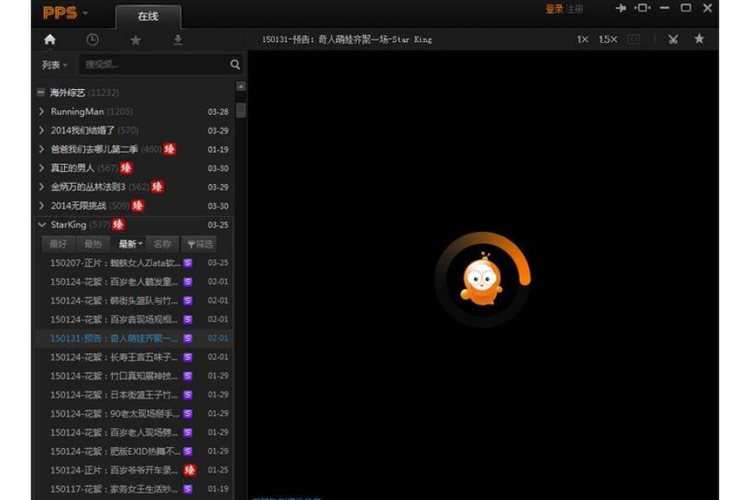The height and width of the screenshot is (500, 750).
Task: Expand the RunningMan folder
Action: pos(41,112)
